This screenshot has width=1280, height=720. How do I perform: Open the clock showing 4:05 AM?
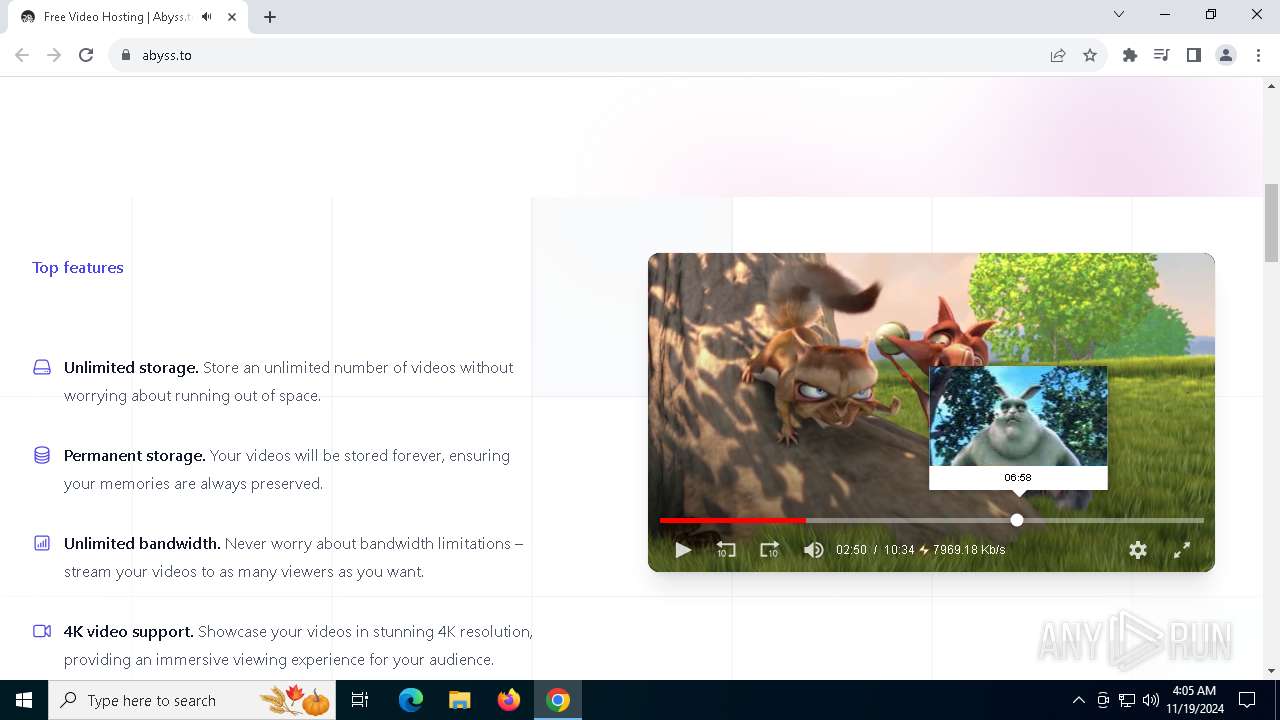coord(1194,700)
